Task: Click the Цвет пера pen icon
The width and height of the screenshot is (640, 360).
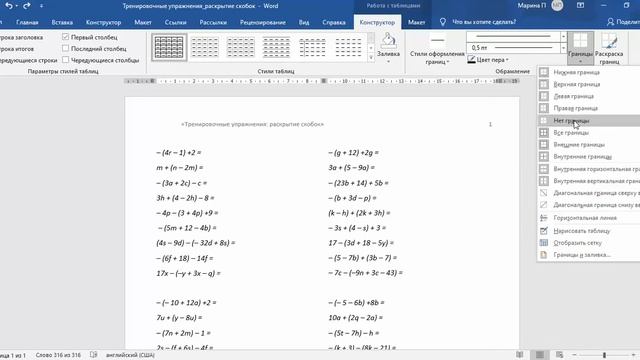Action: click(471, 60)
